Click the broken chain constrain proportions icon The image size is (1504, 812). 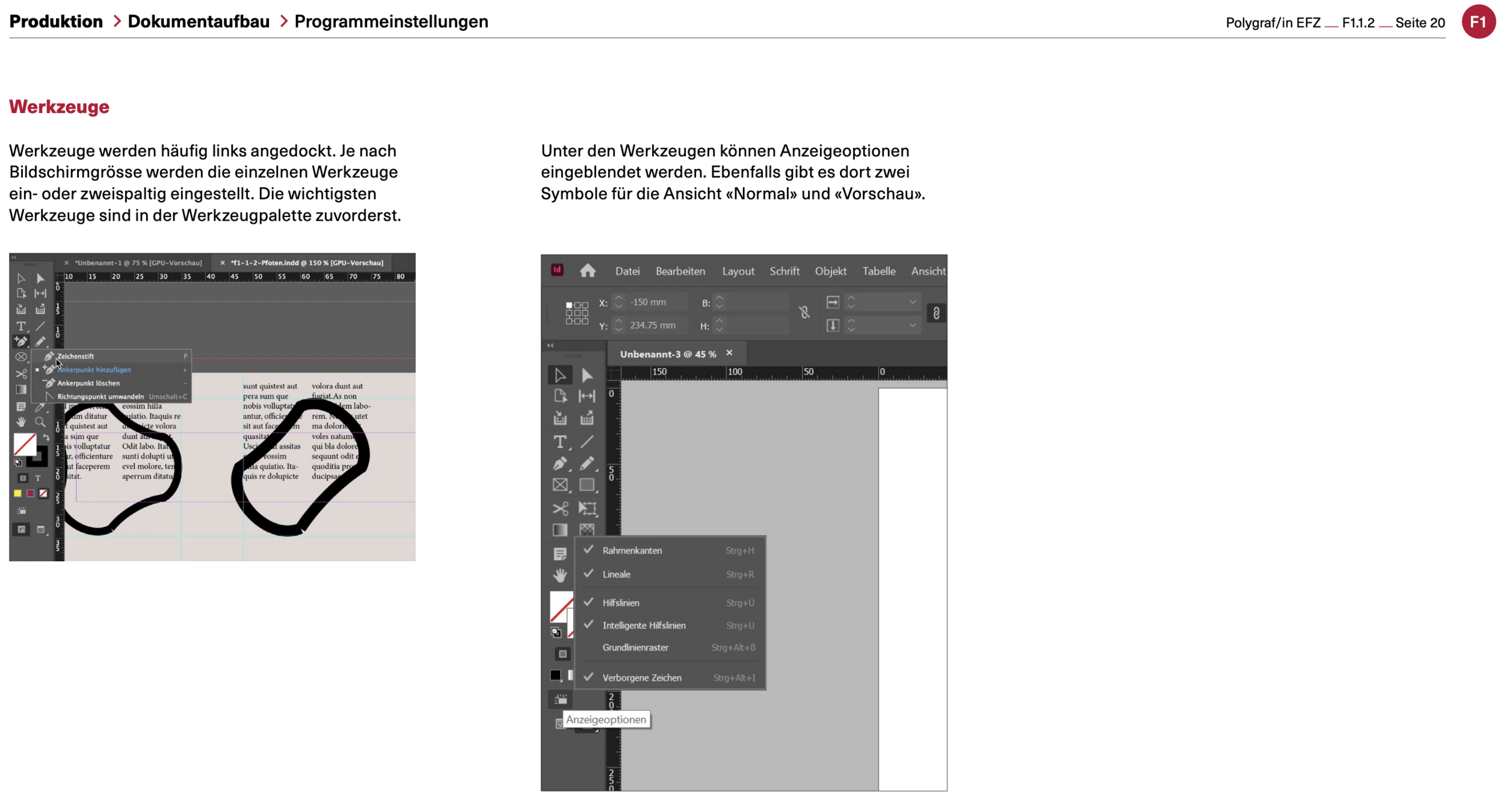[804, 313]
